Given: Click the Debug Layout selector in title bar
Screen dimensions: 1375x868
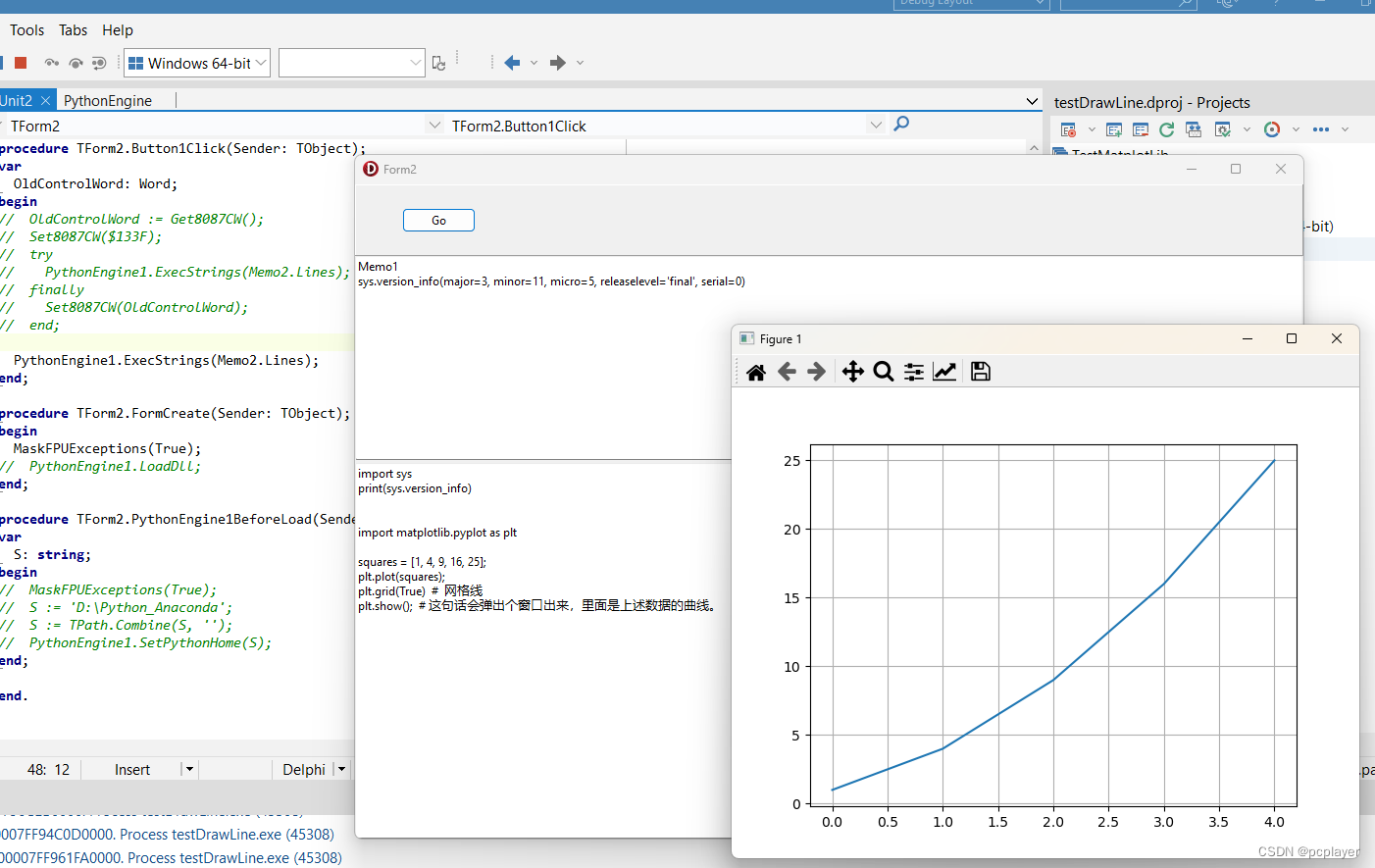Looking at the screenshot, I should pyautogui.click(x=971, y=4).
